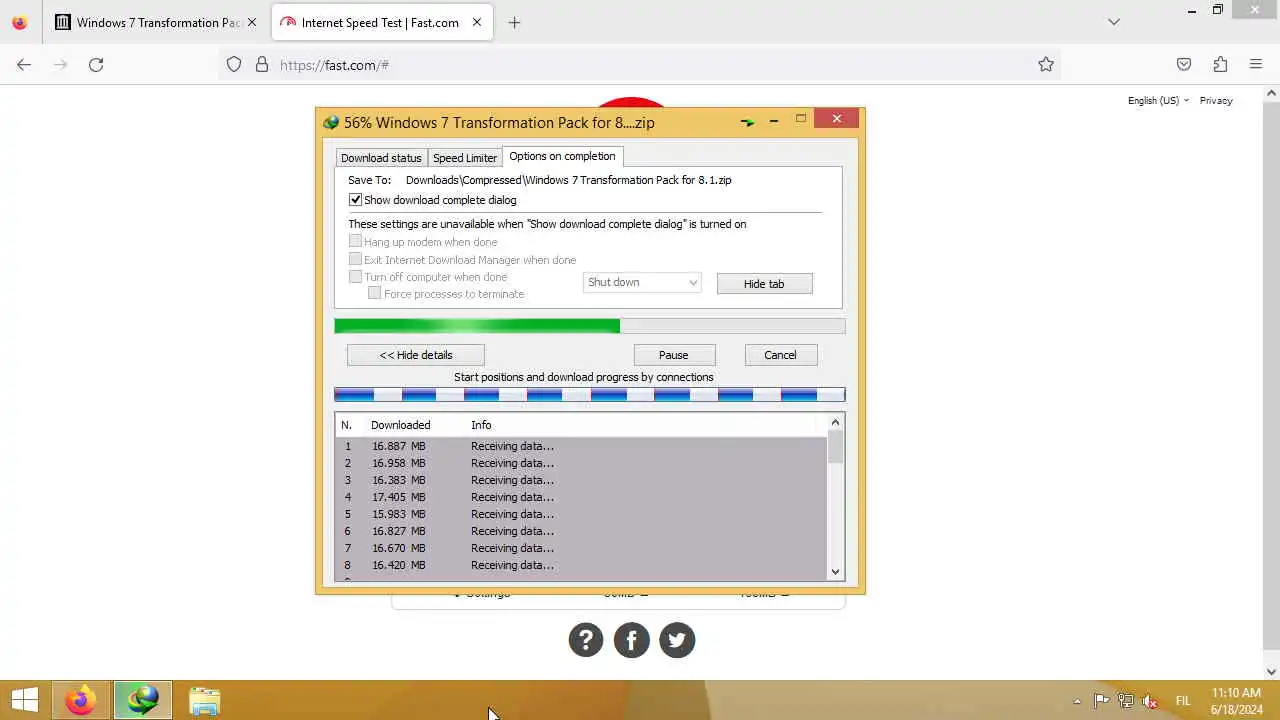Image resolution: width=1280 pixels, height=720 pixels.
Task: Click the Downloaded column header
Action: click(401, 425)
